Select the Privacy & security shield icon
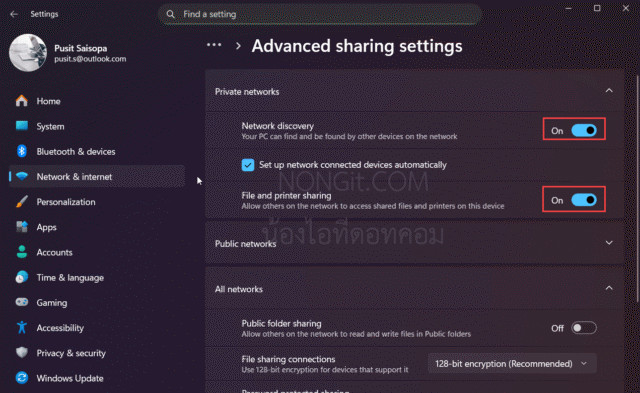 click(x=22, y=353)
